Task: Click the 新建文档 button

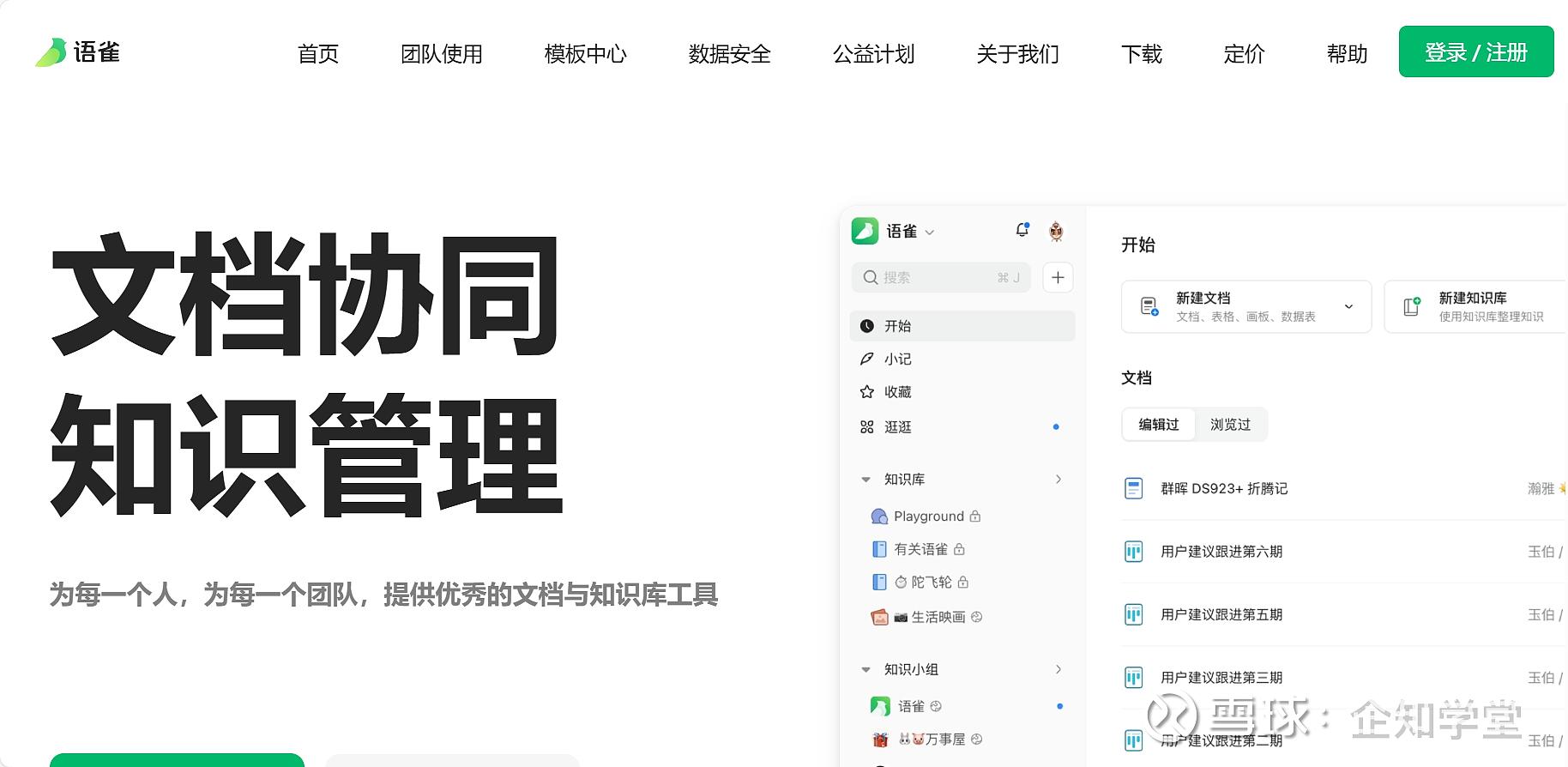Action: (1246, 306)
